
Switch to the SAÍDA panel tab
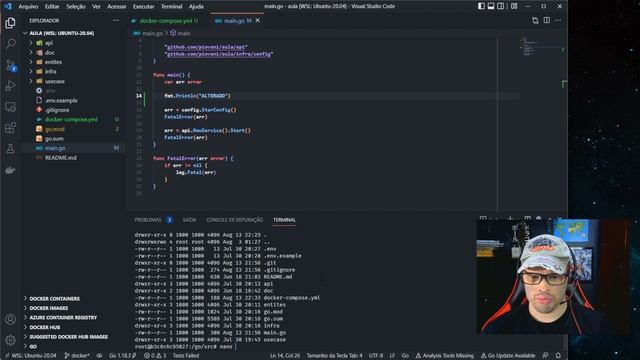189,220
